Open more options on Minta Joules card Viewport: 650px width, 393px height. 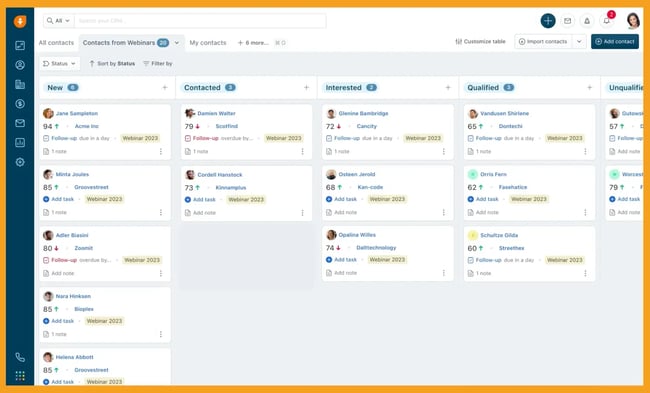click(161, 212)
